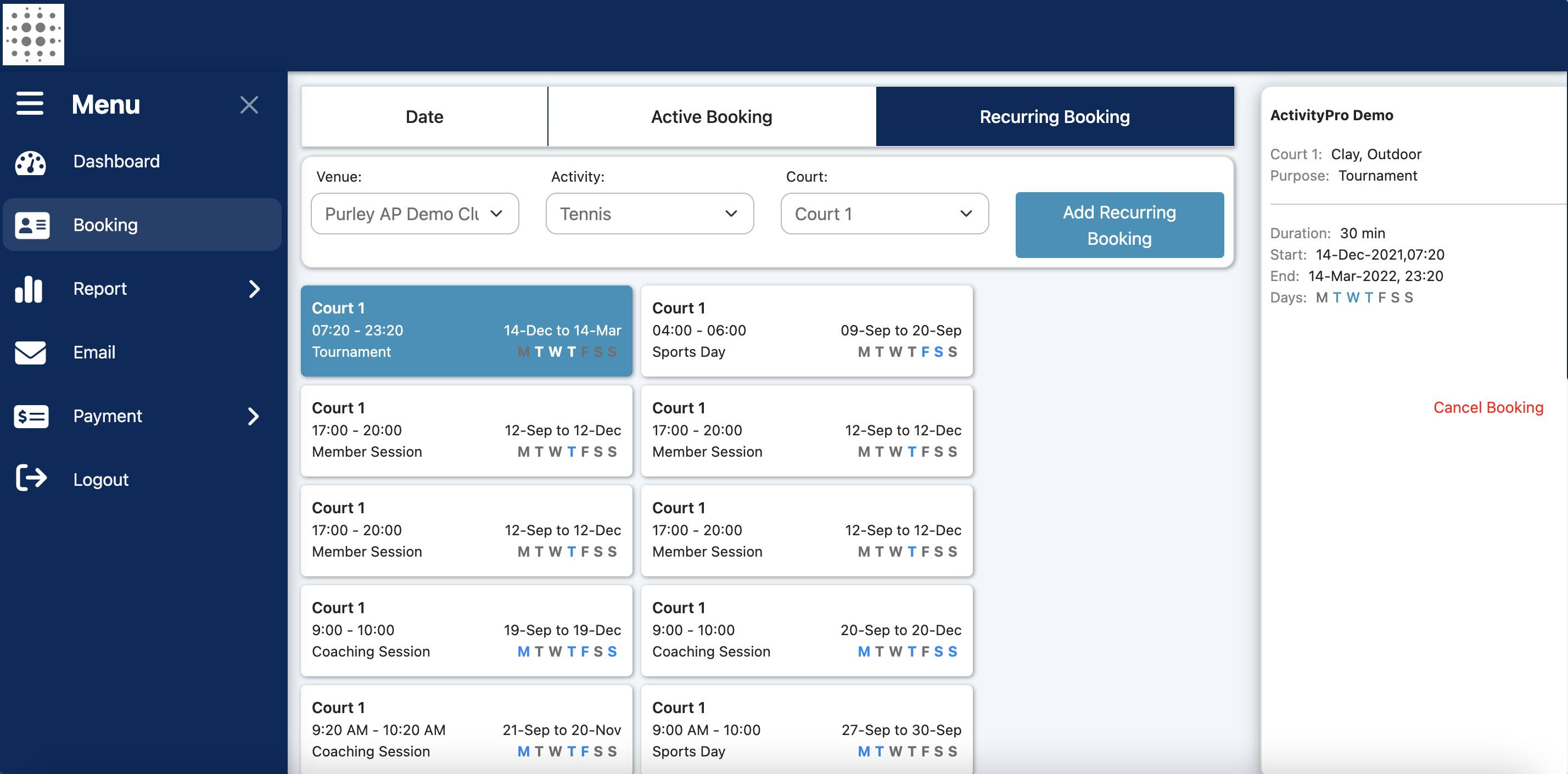Open the Court dropdown showing Court 1
1568x774 pixels.
pos(884,214)
